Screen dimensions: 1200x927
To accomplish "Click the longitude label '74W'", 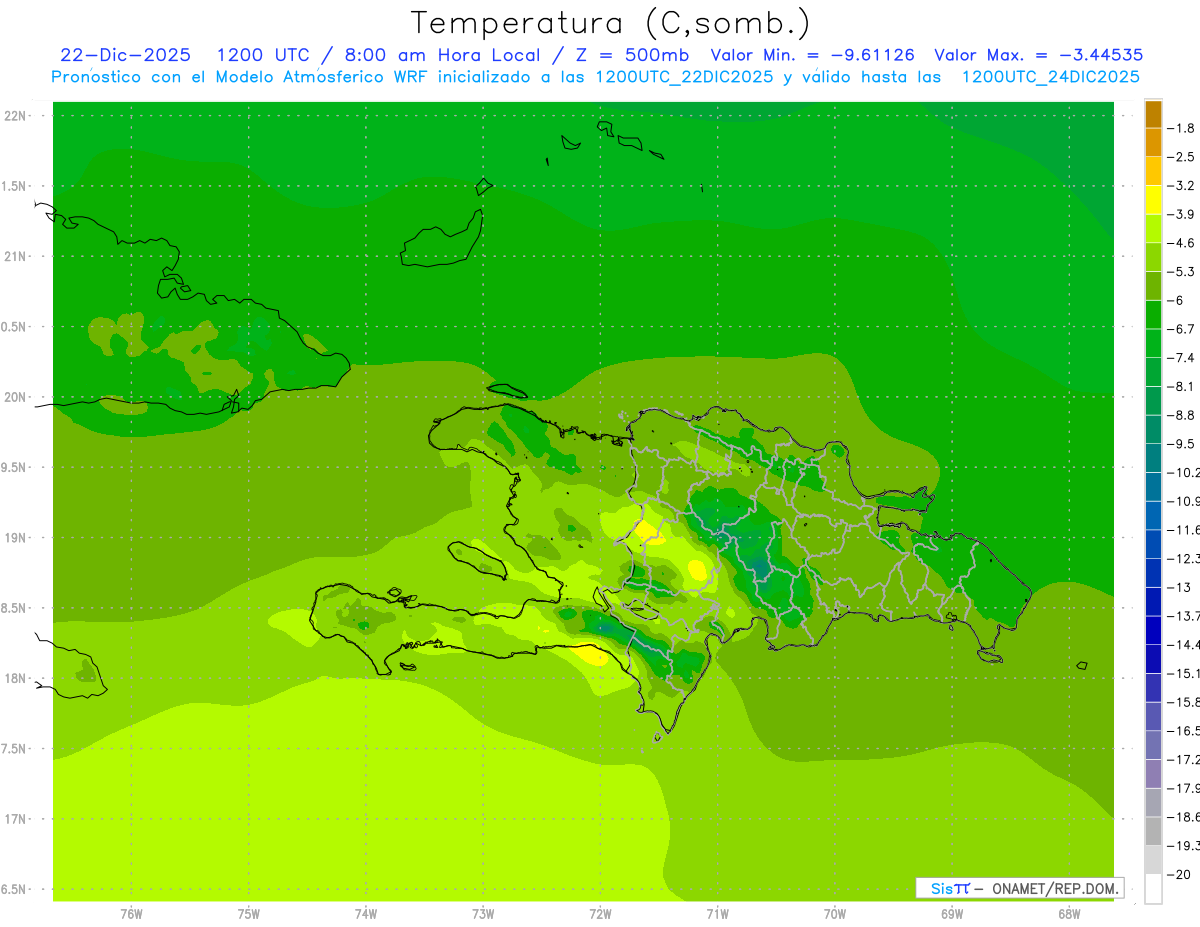I will coord(366,913).
